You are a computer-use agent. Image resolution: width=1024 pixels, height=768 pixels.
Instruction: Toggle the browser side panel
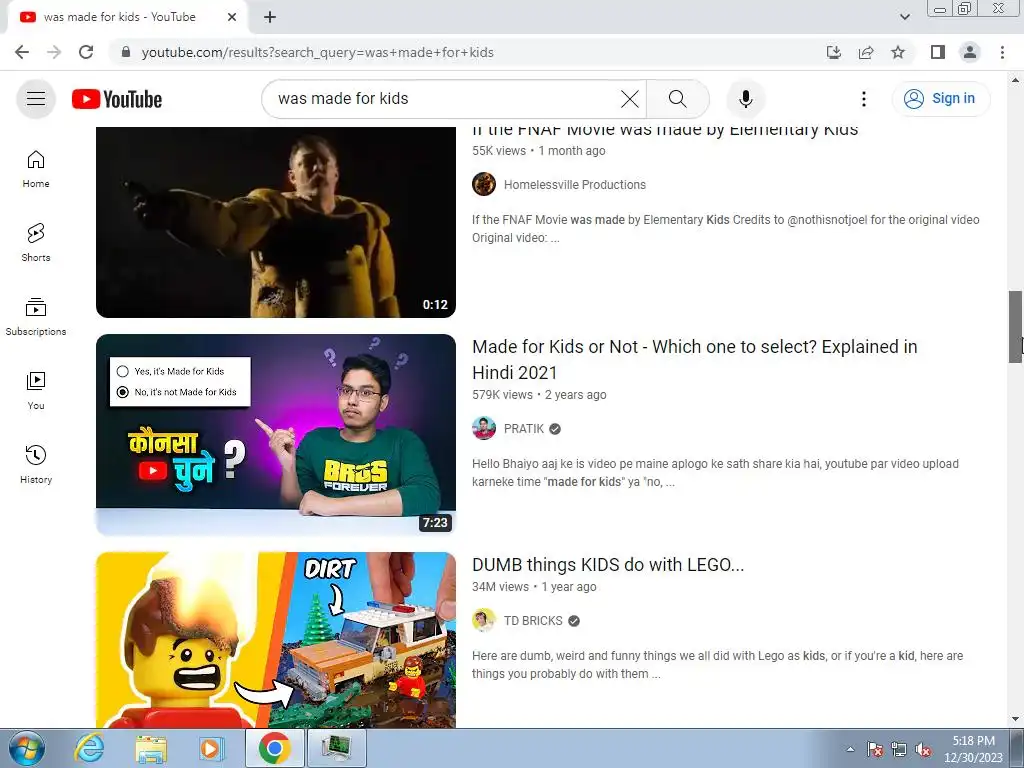pos(938,52)
